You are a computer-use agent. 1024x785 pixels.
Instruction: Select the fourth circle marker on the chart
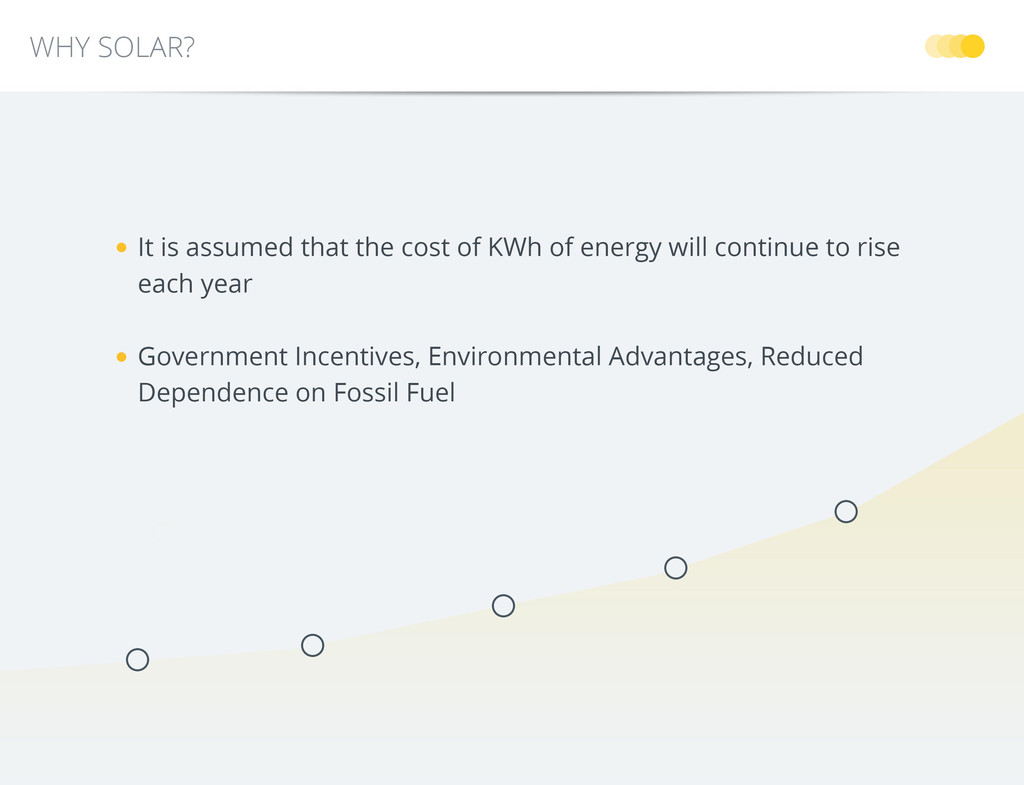676,568
